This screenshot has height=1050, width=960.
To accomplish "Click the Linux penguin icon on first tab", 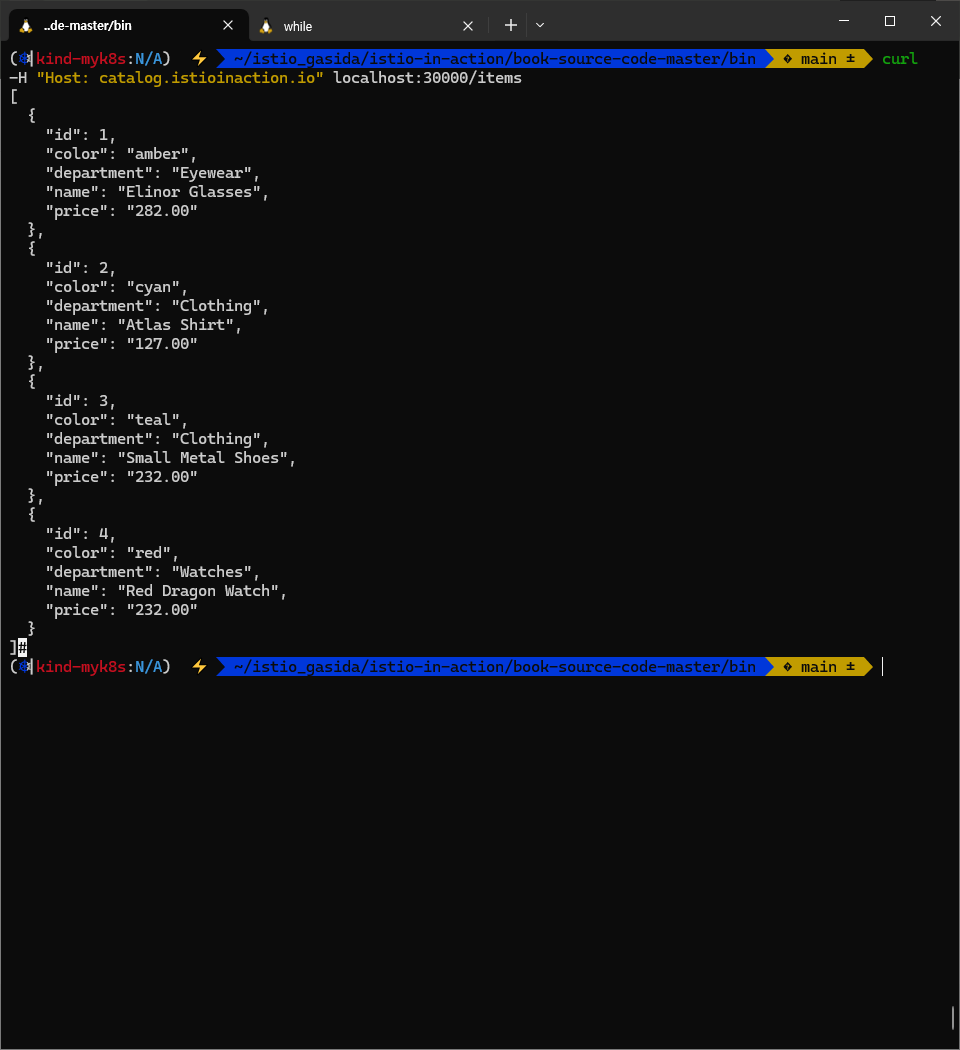I will (x=26, y=25).
